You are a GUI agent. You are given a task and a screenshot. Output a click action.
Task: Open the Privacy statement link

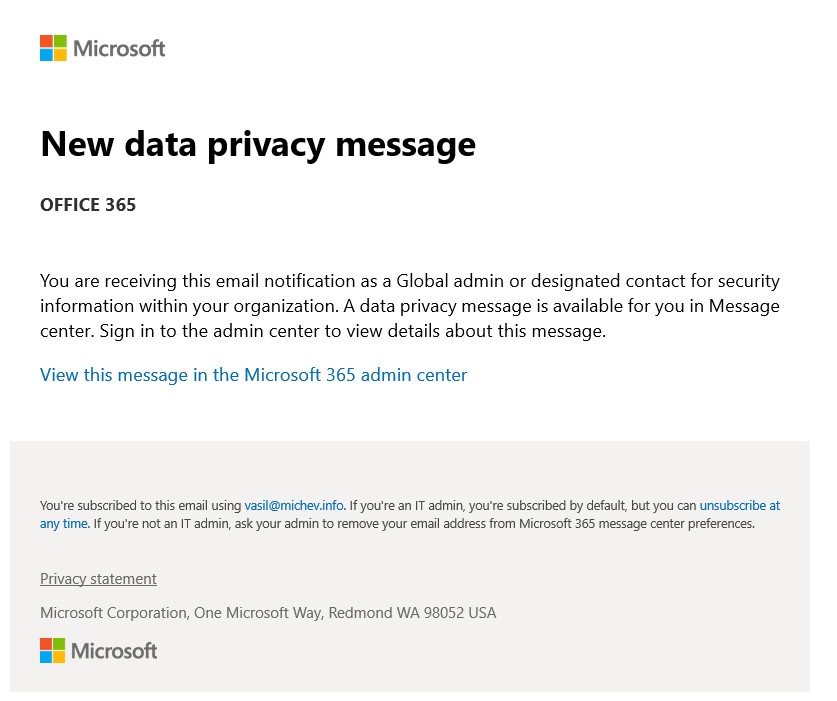98,579
